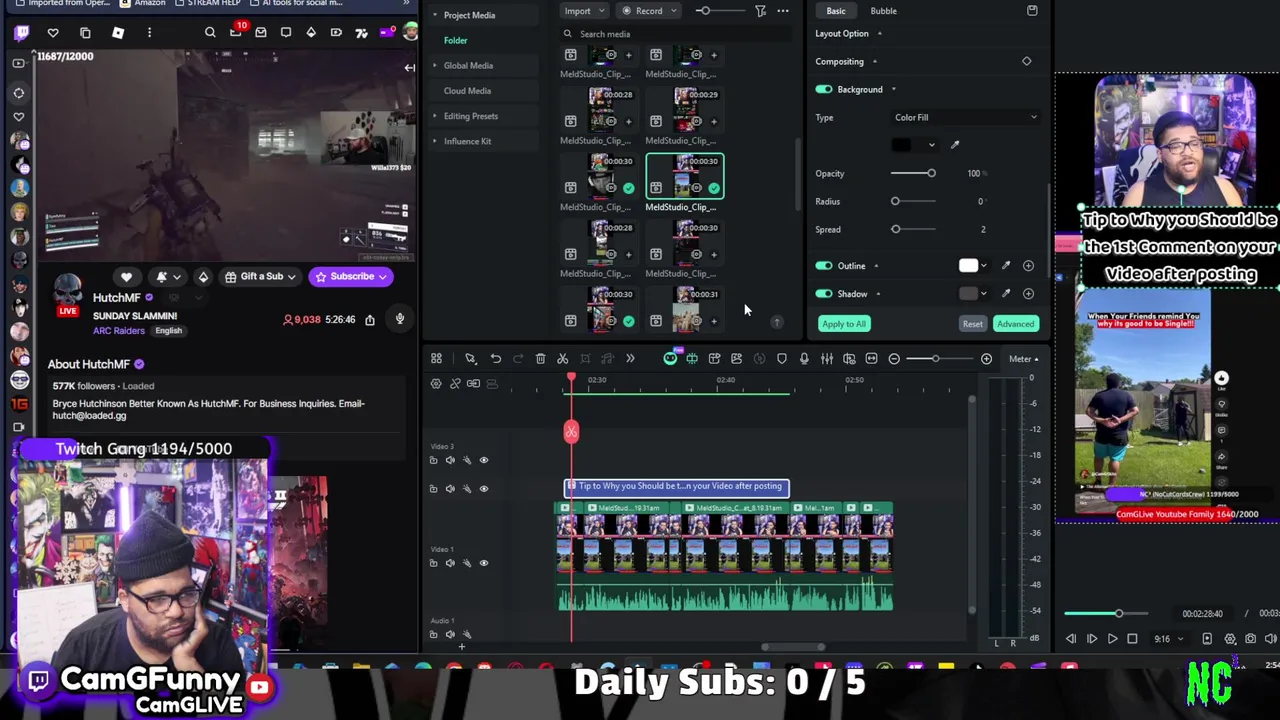Click the playhead split handle
This screenshot has height=720, width=1280.
click(571, 431)
